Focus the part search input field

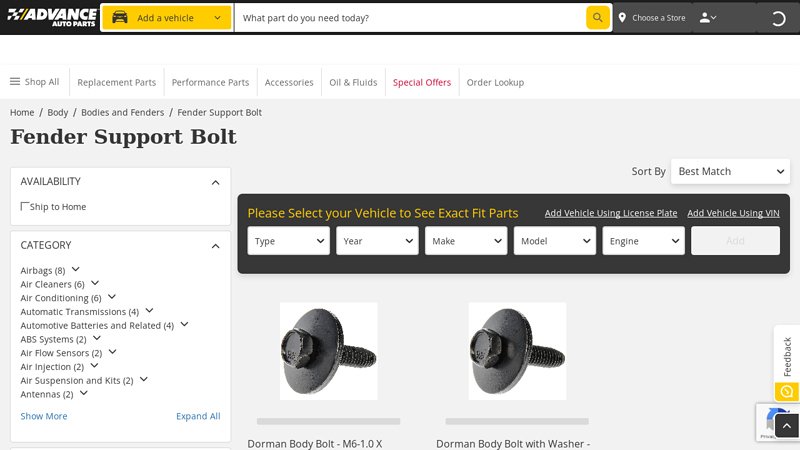410,18
